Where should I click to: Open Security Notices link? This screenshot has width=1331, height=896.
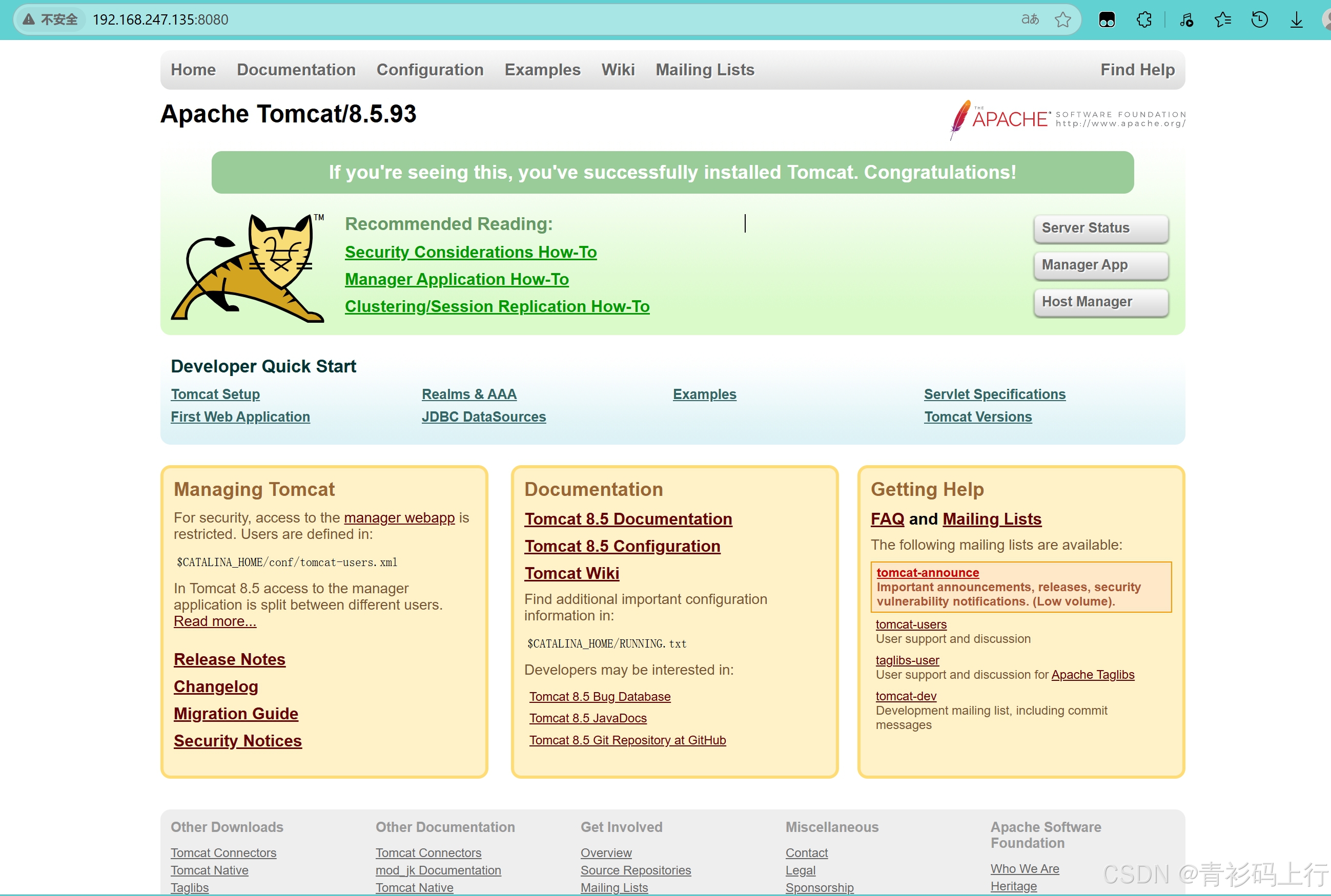click(237, 741)
